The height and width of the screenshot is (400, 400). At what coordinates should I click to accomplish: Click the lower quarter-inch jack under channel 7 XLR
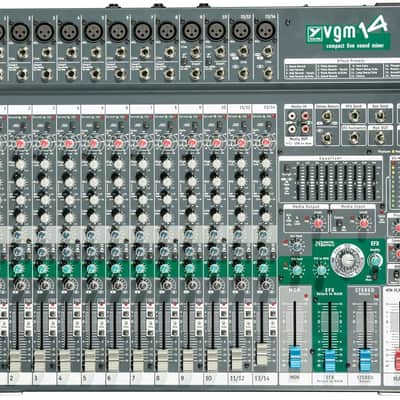click(144, 74)
